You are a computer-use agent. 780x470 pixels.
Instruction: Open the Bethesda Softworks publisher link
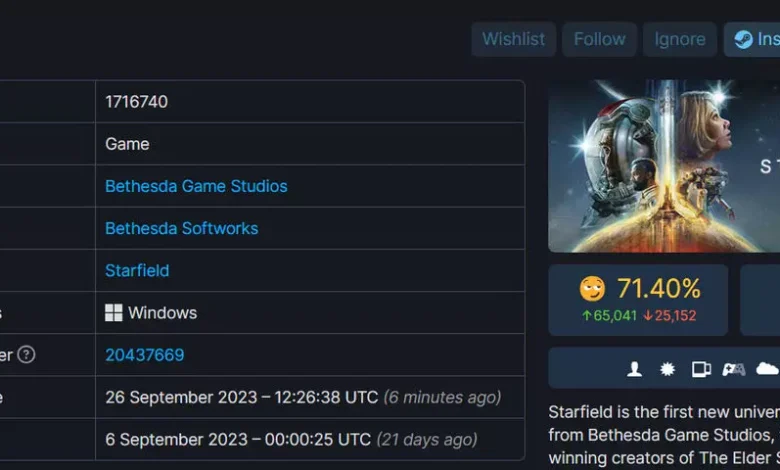point(182,228)
